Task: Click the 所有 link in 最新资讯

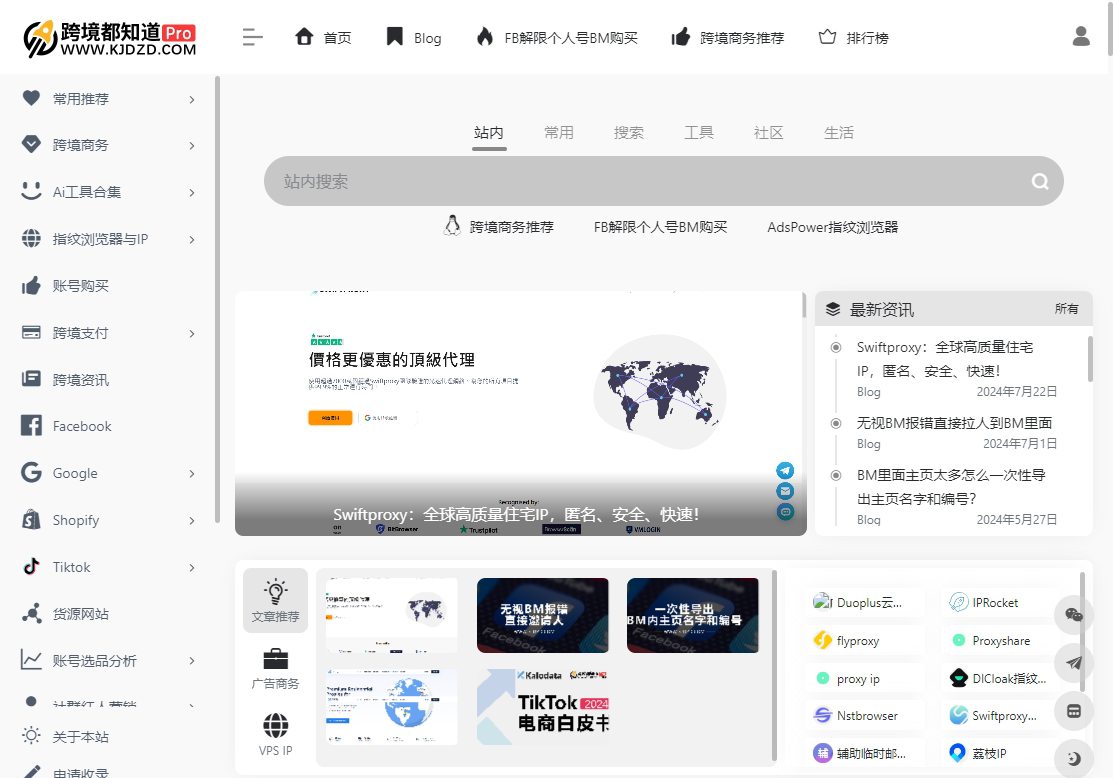Action: [x=1066, y=309]
